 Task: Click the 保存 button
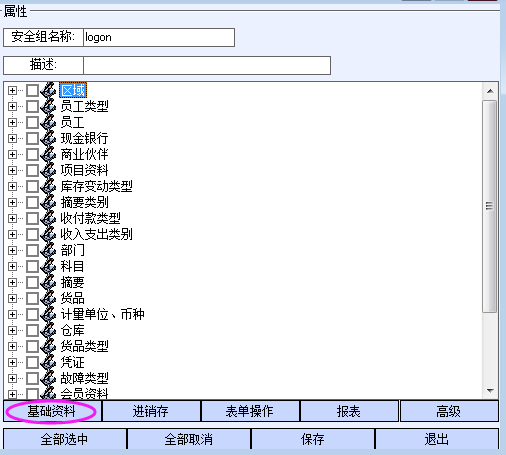click(313, 439)
